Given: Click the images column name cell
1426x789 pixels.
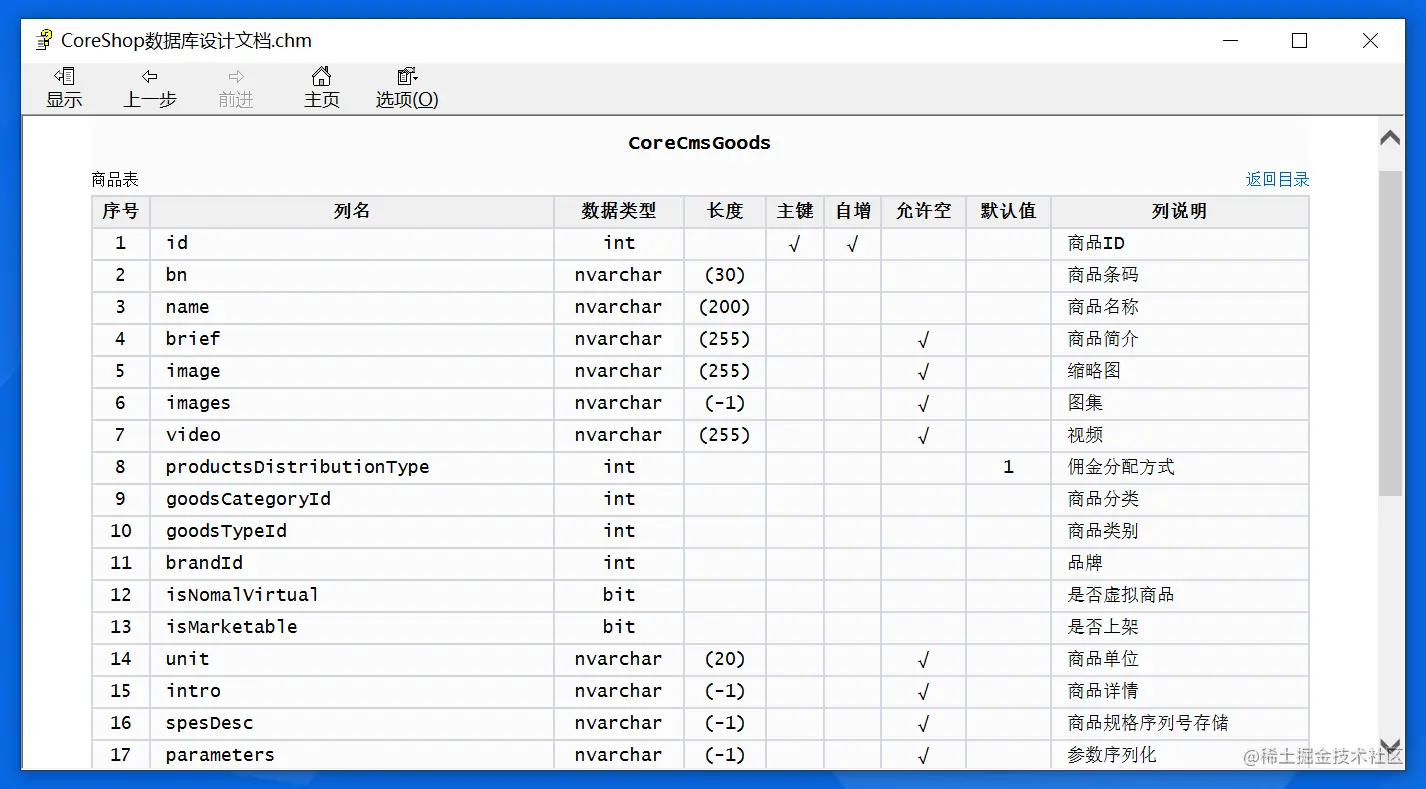Looking at the screenshot, I should [x=352, y=403].
